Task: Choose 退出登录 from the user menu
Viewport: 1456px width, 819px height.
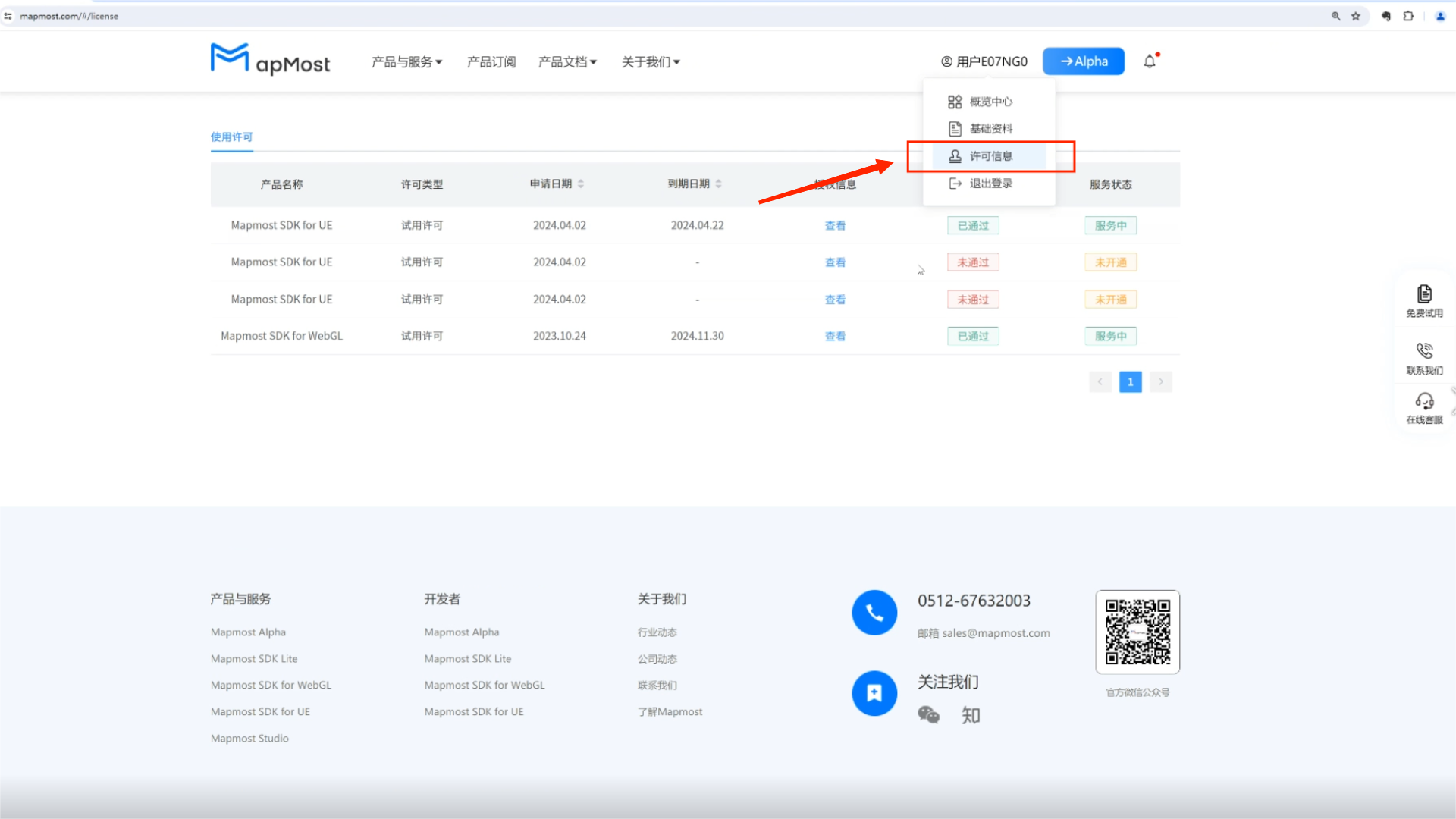Action: (x=989, y=184)
